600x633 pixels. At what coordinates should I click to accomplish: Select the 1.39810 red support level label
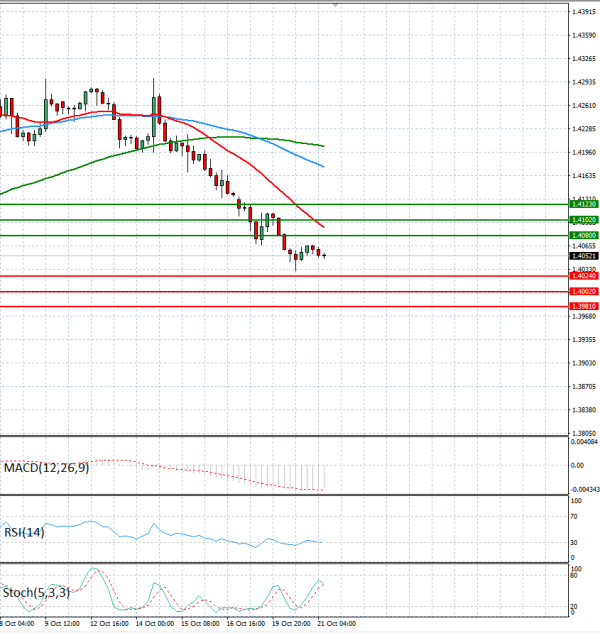(x=584, y=306)
